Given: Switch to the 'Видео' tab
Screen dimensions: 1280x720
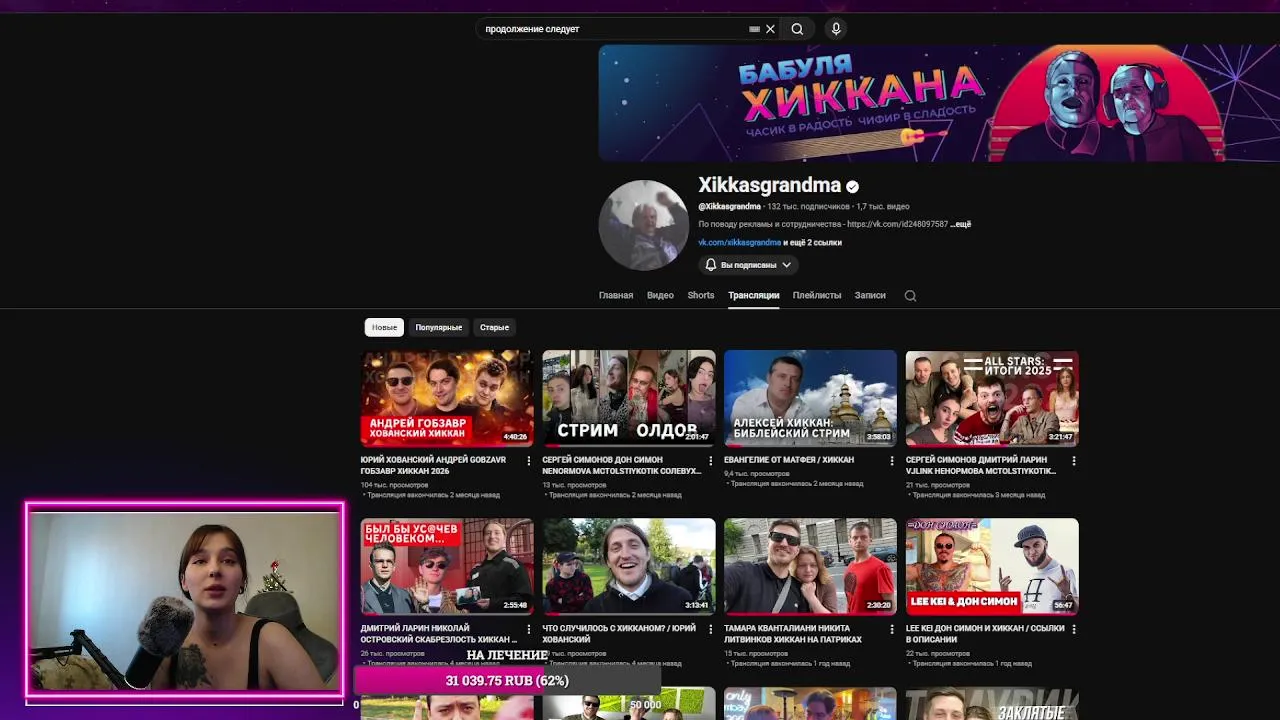Looking at the screenshot, I should point(660,295).
